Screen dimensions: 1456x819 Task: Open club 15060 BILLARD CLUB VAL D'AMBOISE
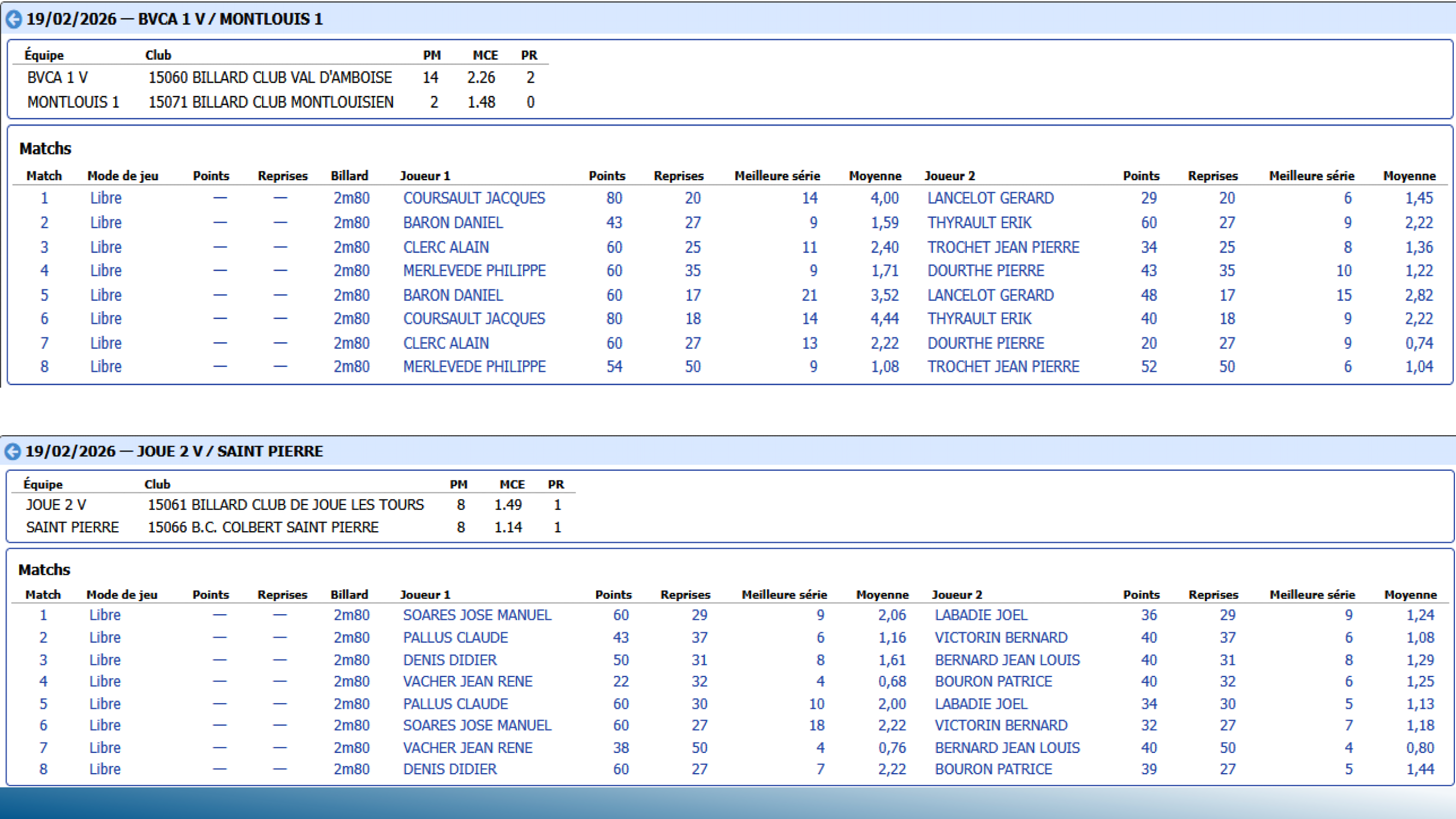tap(271, 78)
